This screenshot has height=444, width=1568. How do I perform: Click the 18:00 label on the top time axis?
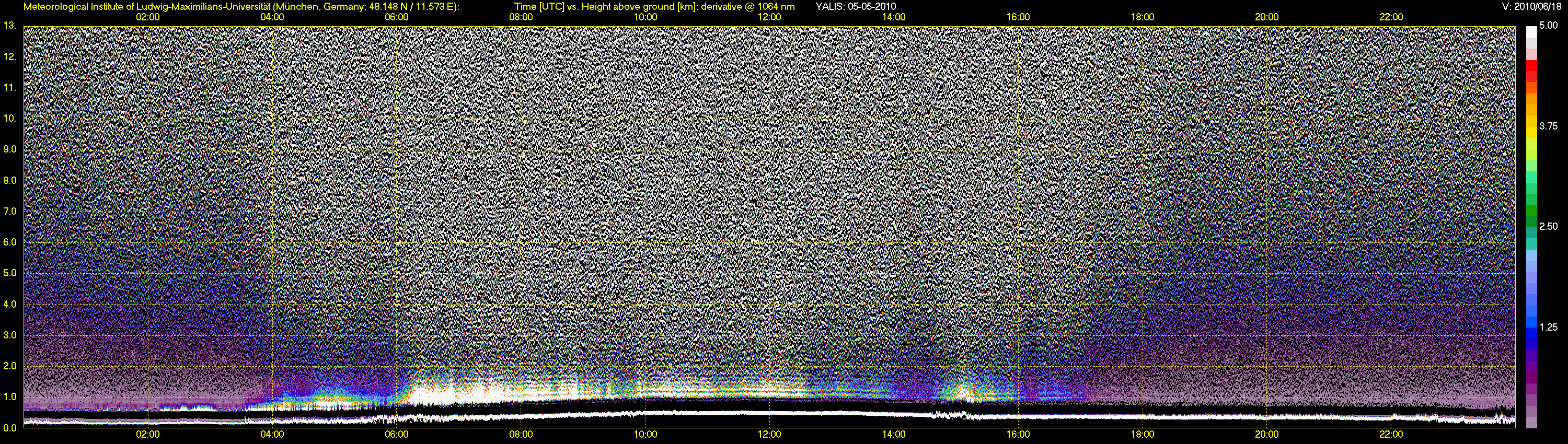1143,17
